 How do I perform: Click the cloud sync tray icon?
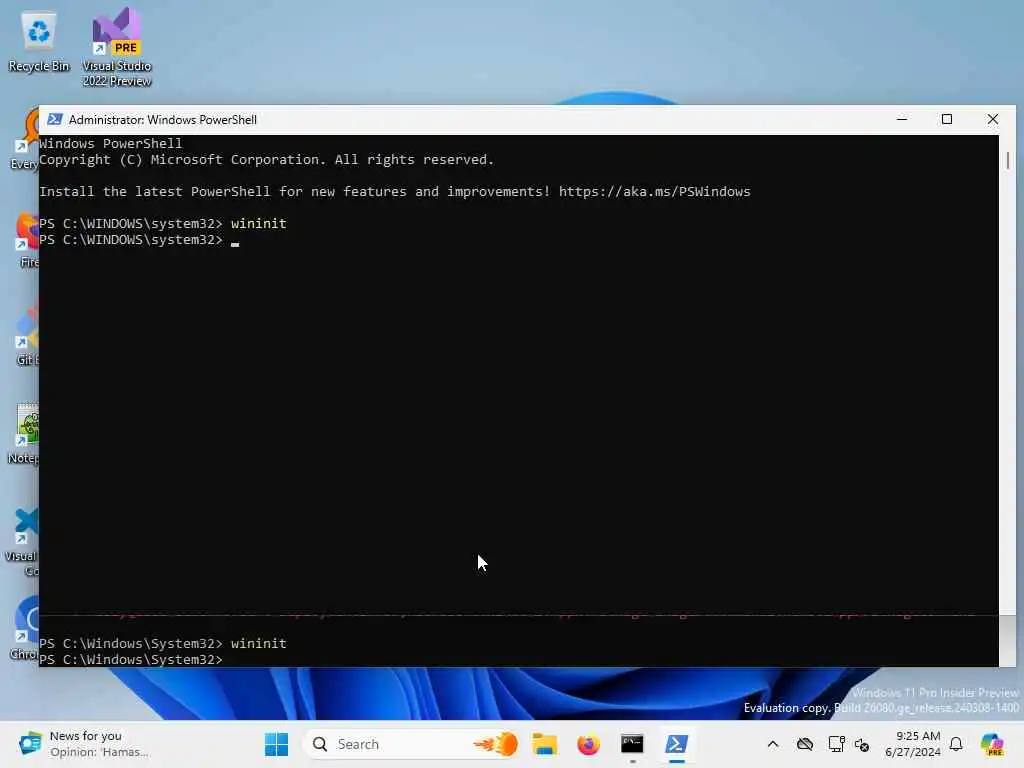[x=805, y=744]
